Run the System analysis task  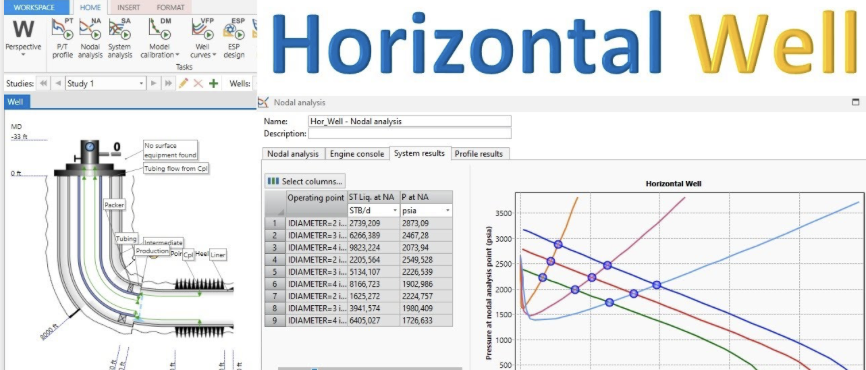(120, 38)
